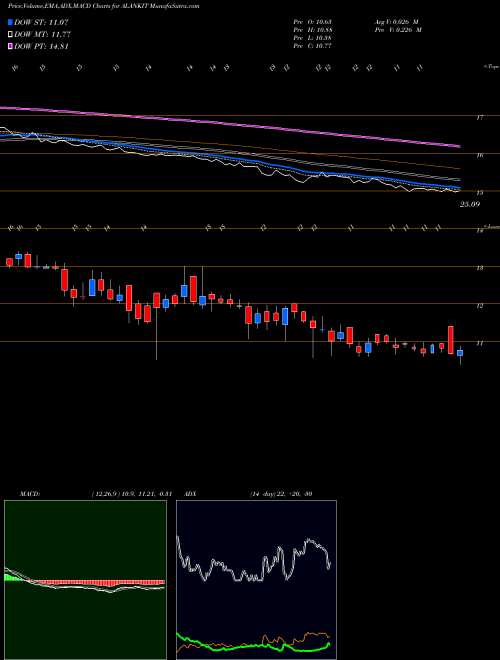Click the '<Tops' label at right edge

[491, 67]
